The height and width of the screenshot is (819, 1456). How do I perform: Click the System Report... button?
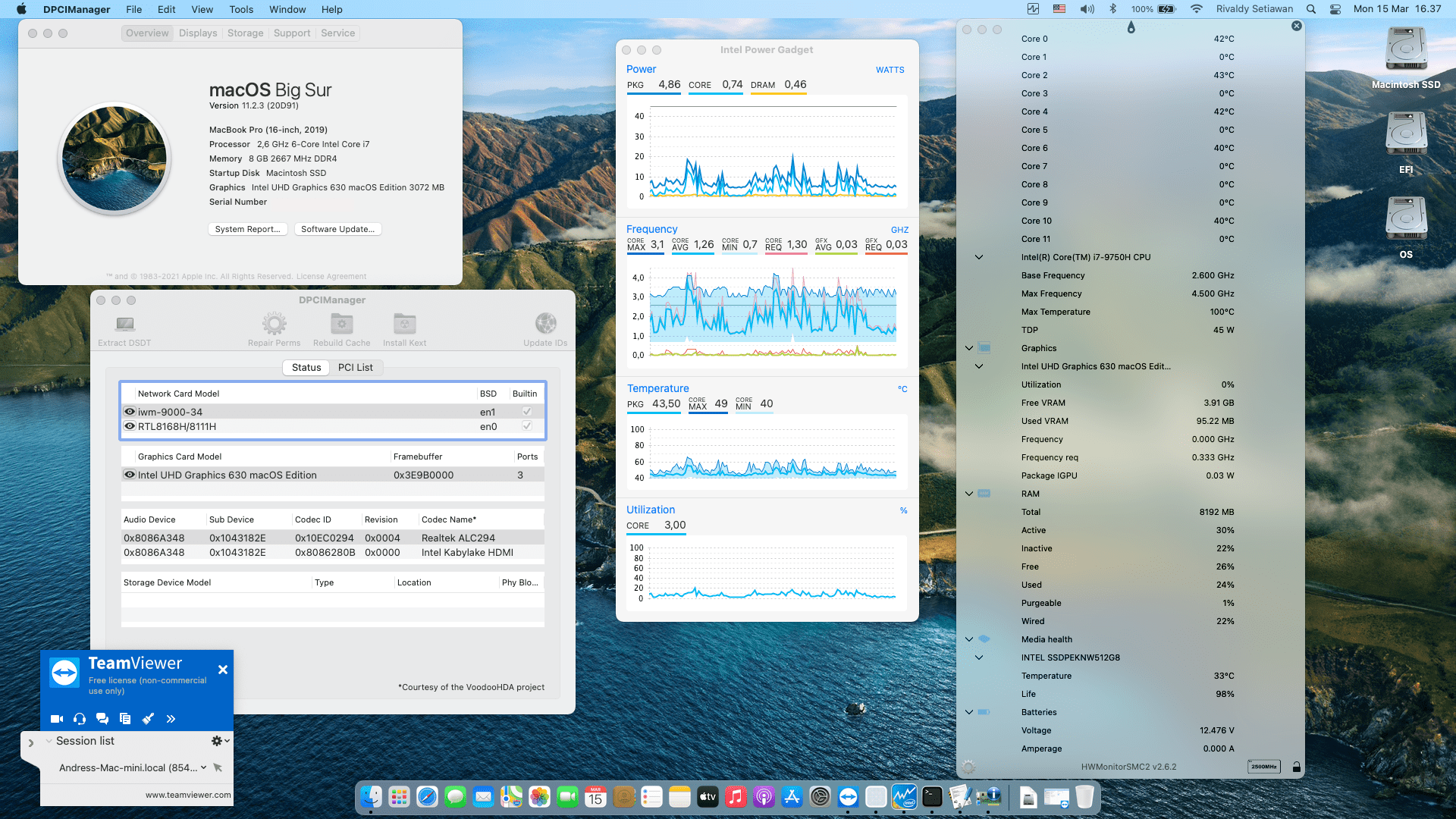(247, 229)
